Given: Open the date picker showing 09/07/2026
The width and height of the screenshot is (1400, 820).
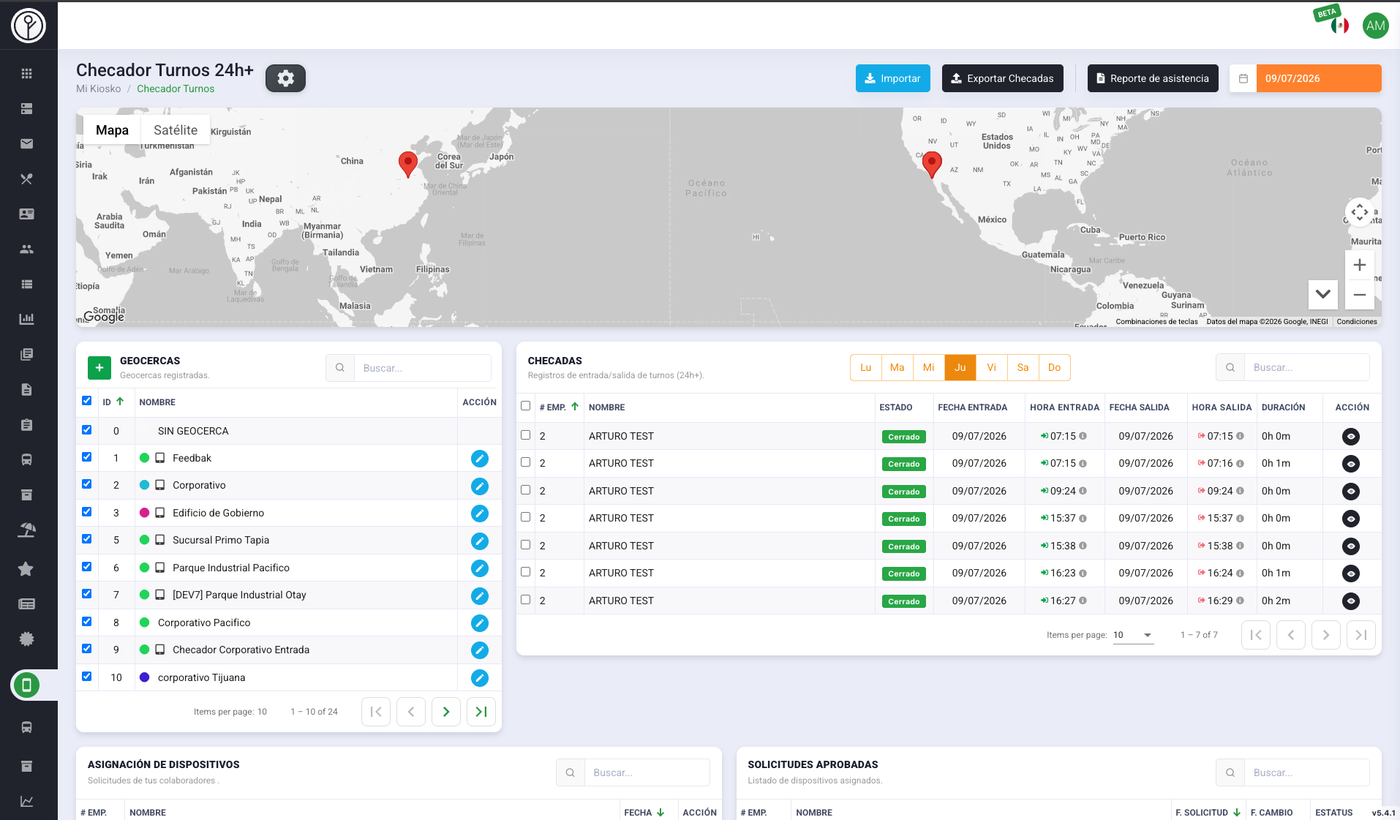Looking at the screenshot, I should (x=1305, y=78).
